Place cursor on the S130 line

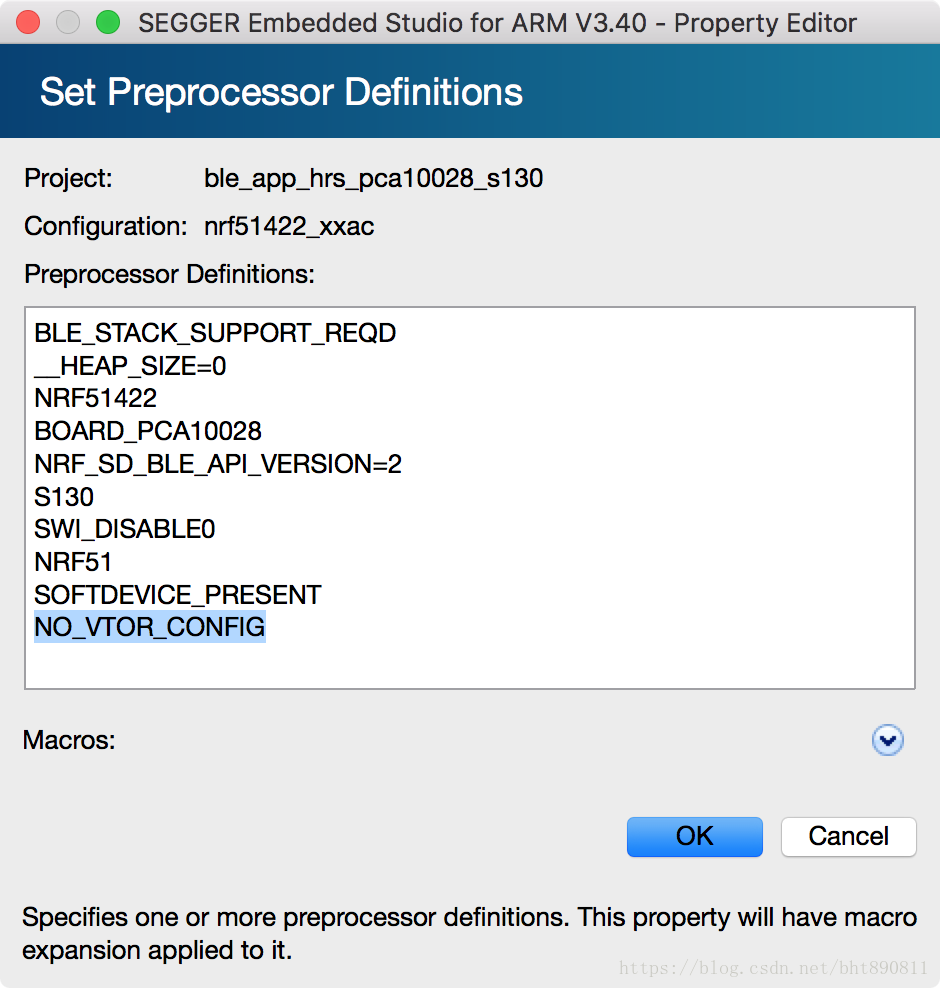[64, 497]
